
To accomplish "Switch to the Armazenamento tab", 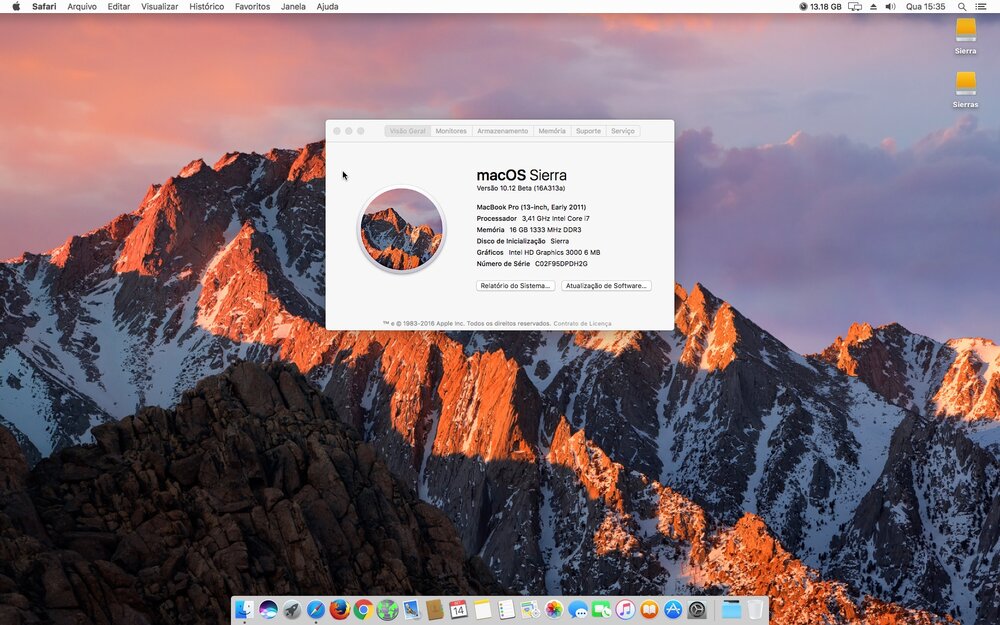I will point(502,131).
